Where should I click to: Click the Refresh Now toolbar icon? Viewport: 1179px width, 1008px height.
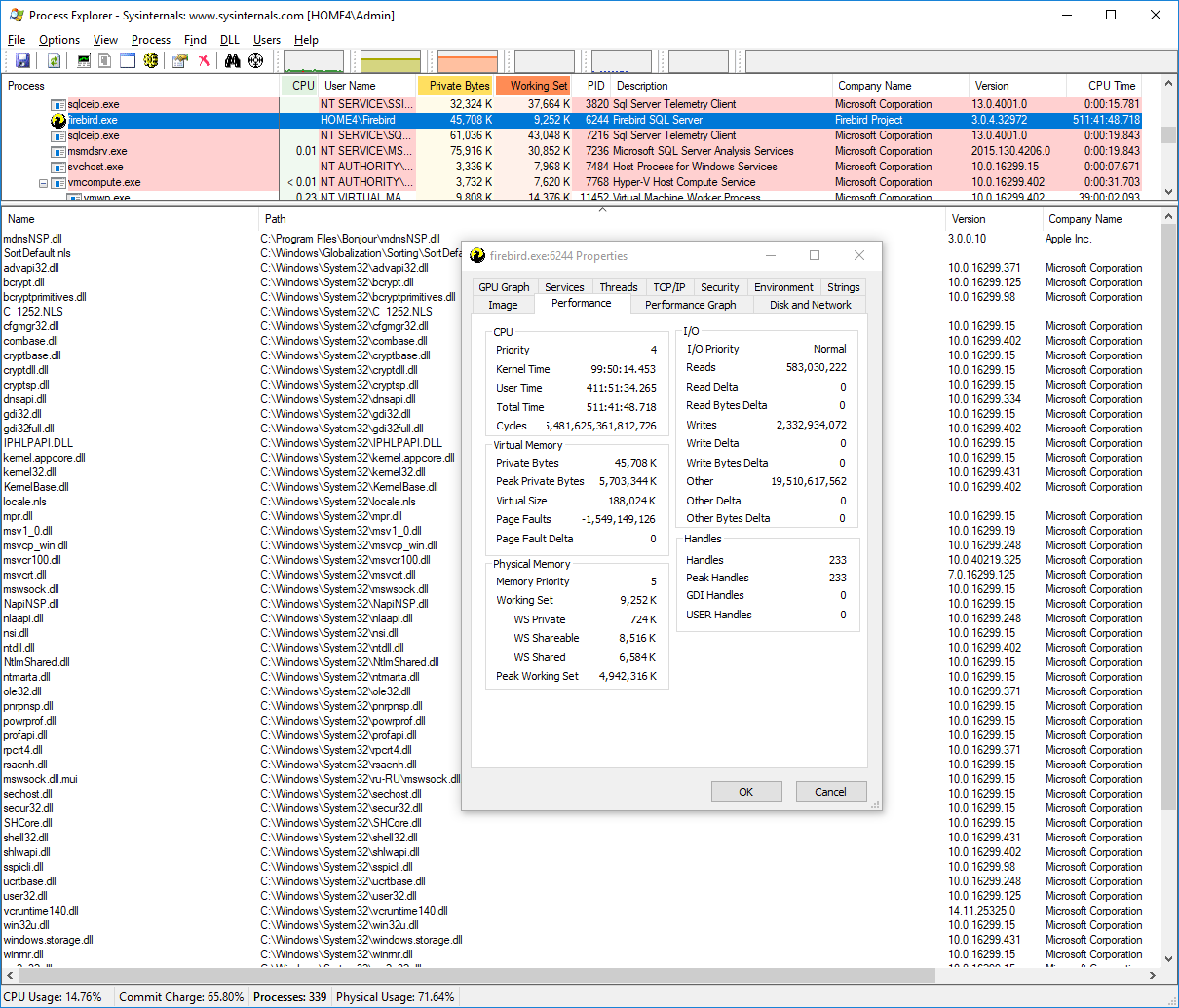[x=55, y=61]
